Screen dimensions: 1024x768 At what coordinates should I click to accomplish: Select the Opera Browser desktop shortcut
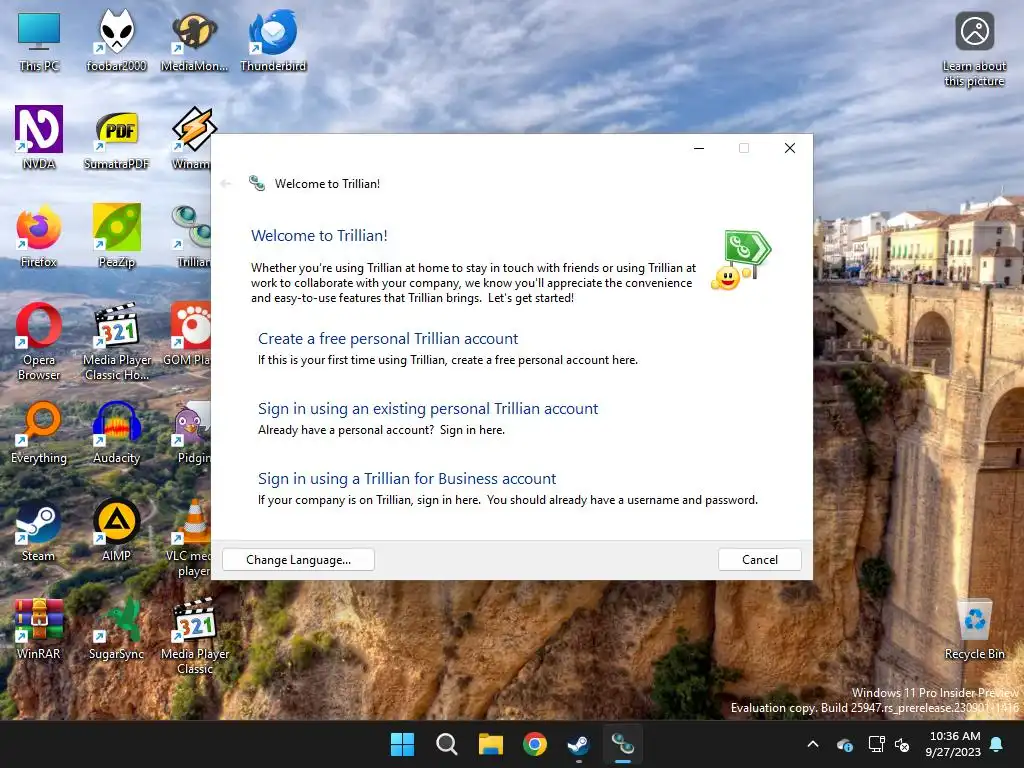(x=39, y=342)
